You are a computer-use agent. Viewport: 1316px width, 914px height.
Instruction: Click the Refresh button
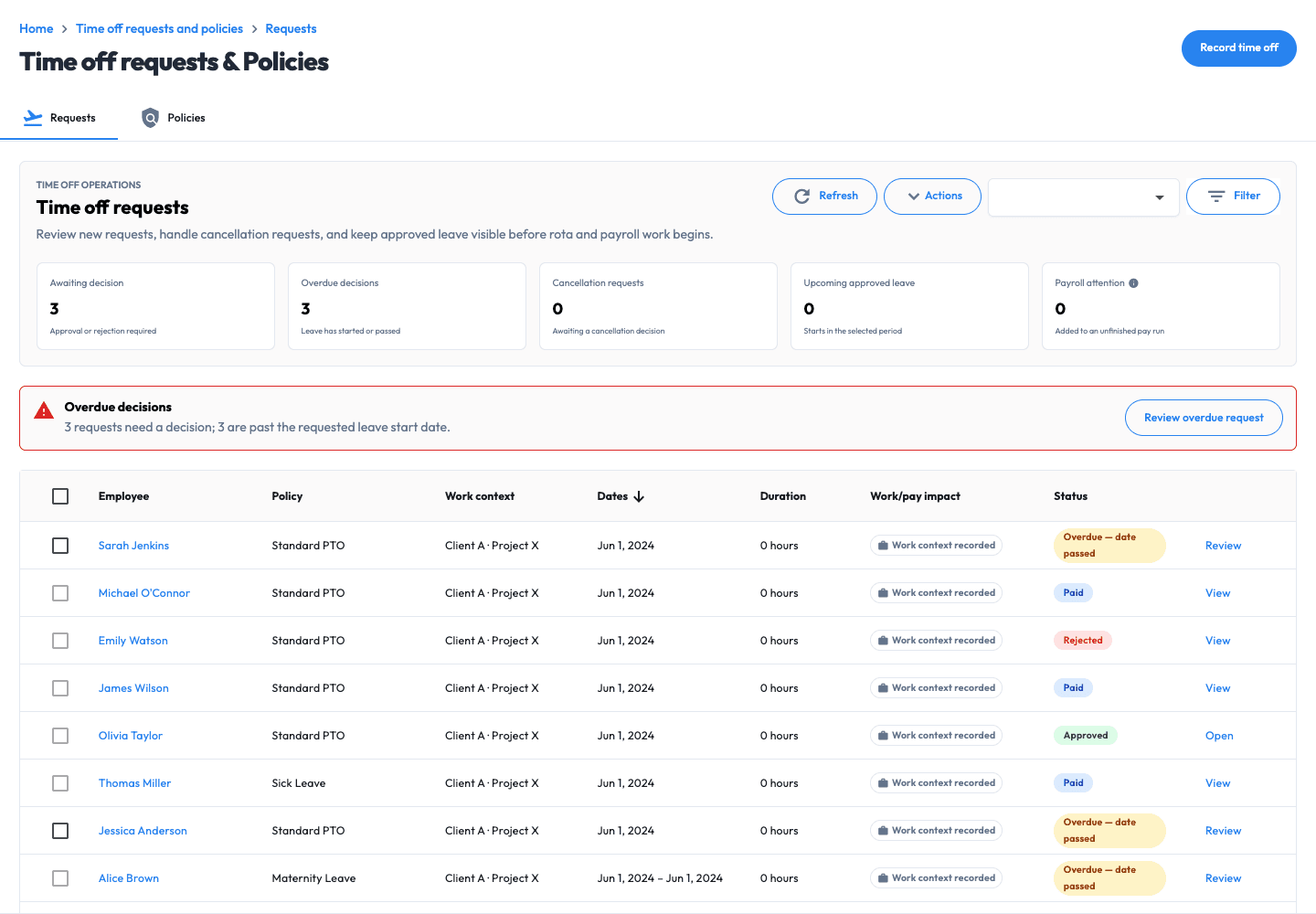pos(824,197)
